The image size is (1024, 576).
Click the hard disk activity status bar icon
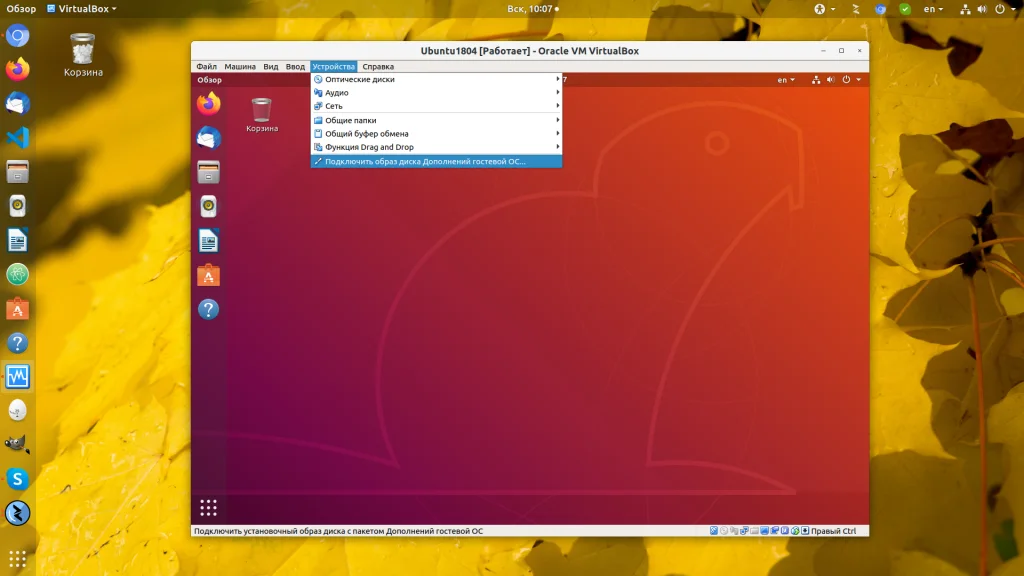click(714, 531)
